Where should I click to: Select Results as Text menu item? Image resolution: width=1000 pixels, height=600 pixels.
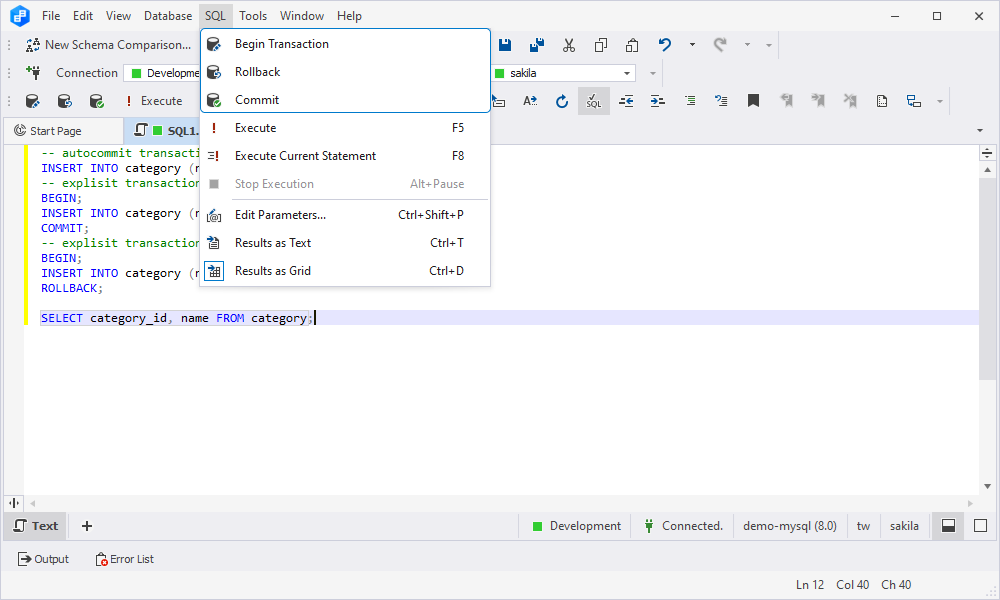(345, 243)
